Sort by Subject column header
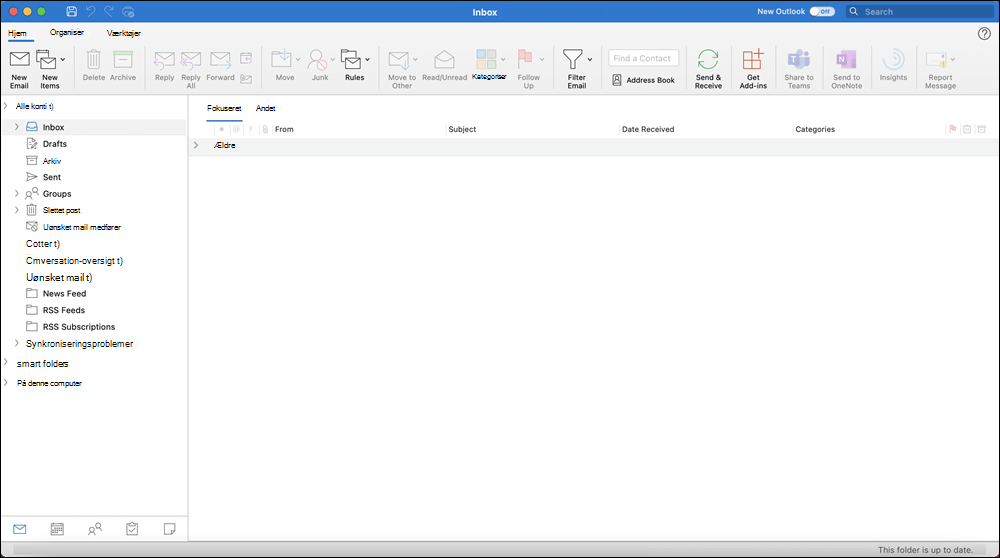The width and height of the screenshot is (1000, 558). [462, 129]
